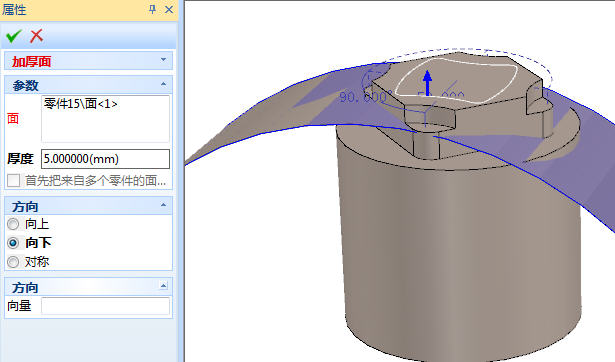This screenshot has width=615, height=362.
Task: Select the 向下 radio button
Action: pyautogui.click(x=13, y=243)
